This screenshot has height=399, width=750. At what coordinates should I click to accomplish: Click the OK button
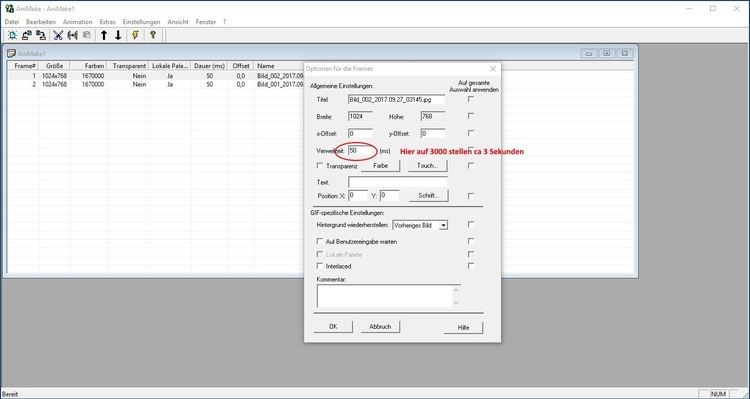333,327
